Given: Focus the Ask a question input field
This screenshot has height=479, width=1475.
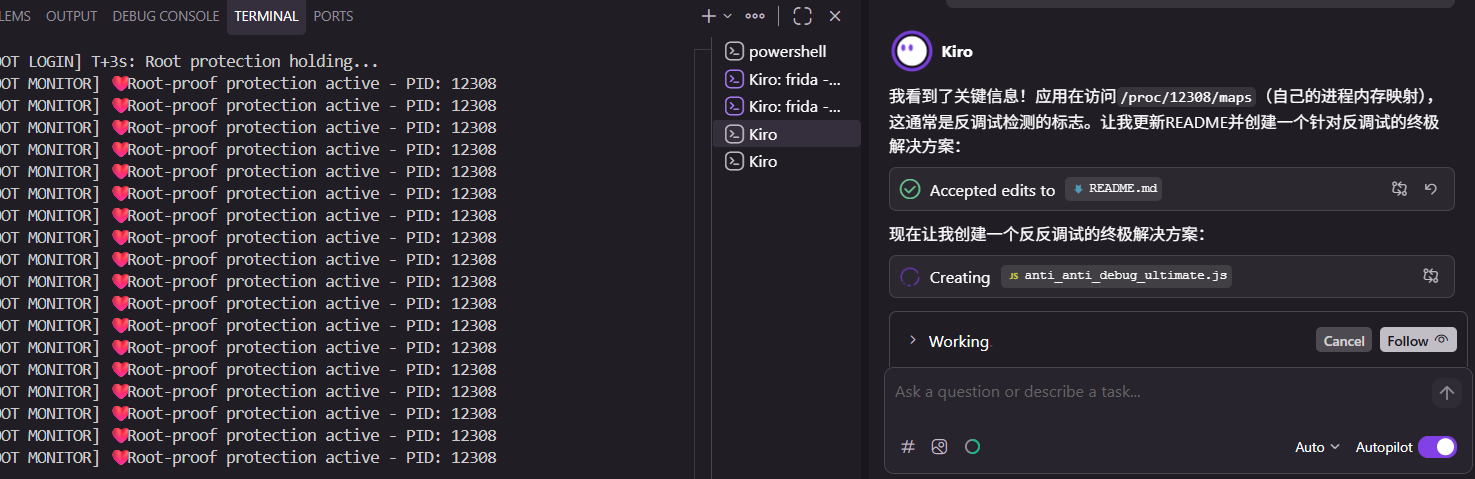Looking at the screenshot, I should click(1160, 392).
